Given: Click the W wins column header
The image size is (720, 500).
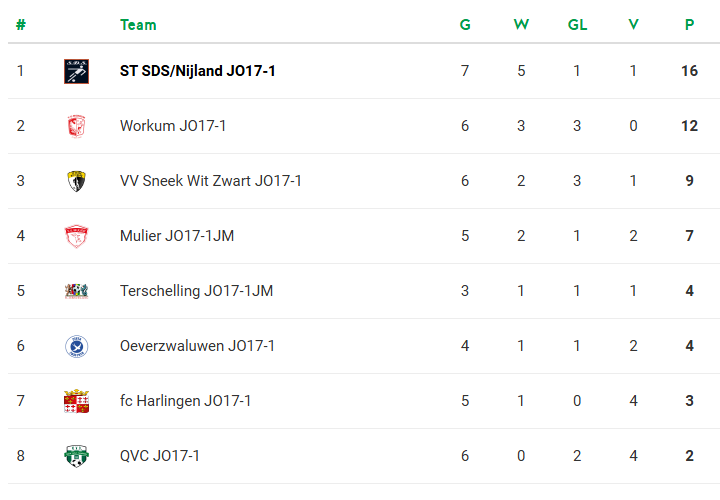Looking at the screenshot, I should point(521,25).
